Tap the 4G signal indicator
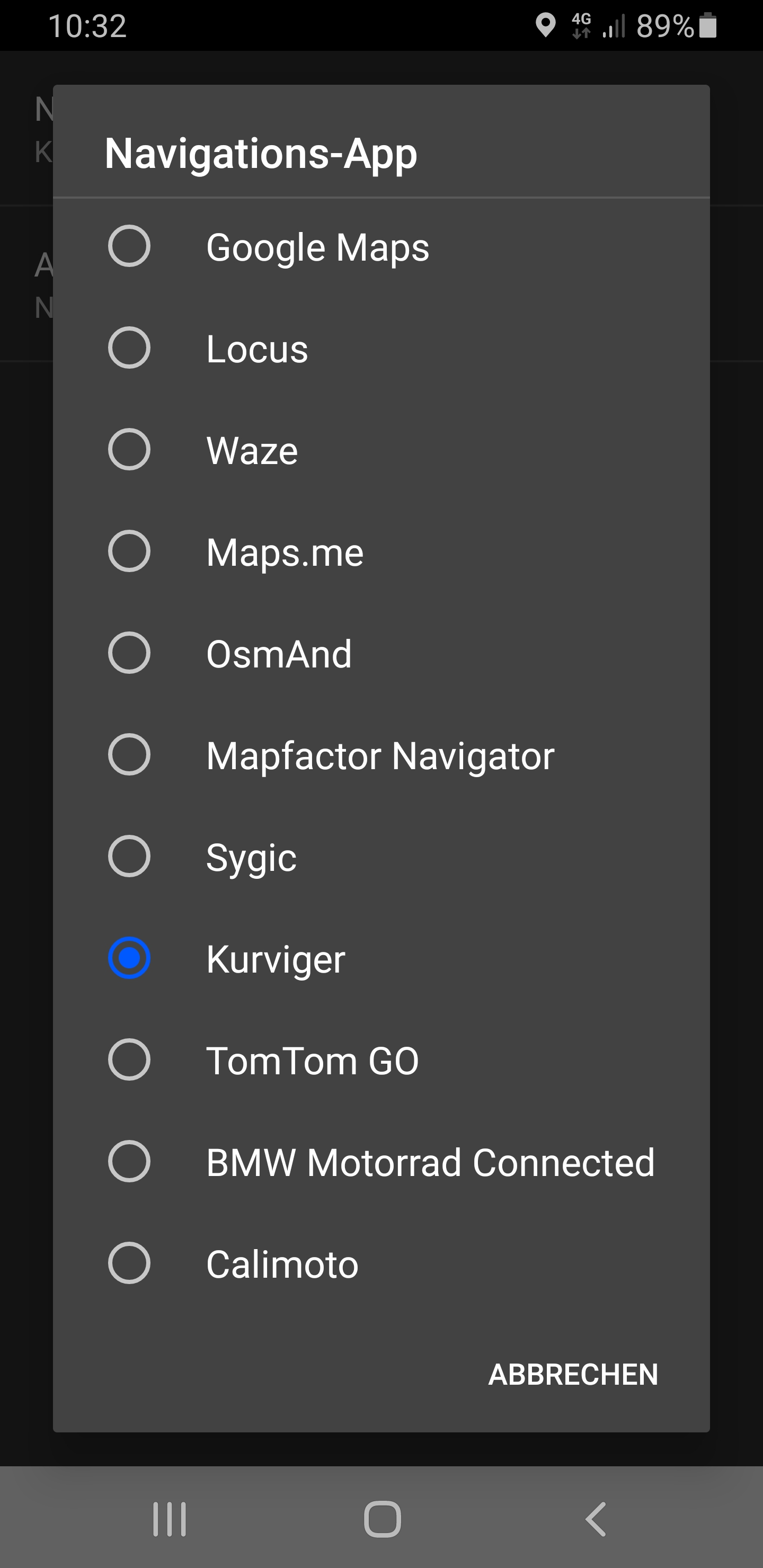 (582, 25)
